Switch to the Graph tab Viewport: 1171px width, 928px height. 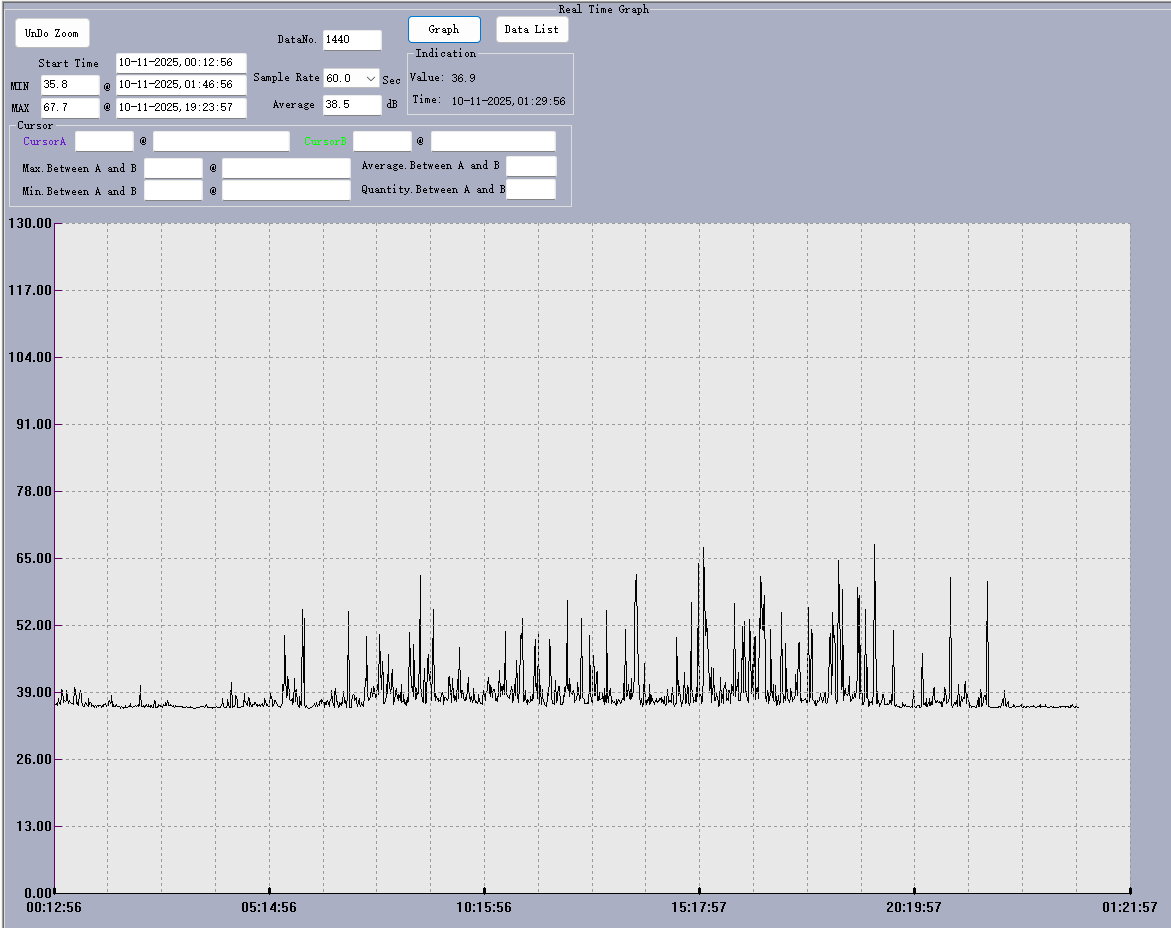444,30
